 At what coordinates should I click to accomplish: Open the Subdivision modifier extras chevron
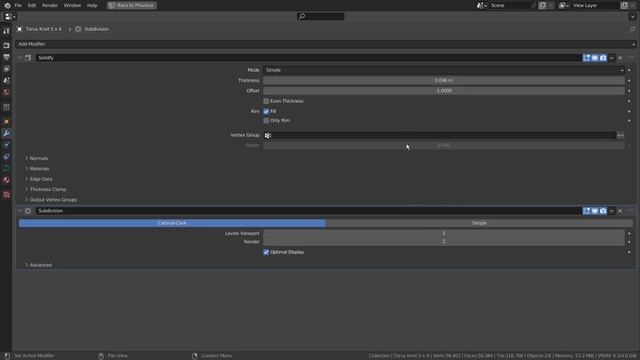pos(611,211)
